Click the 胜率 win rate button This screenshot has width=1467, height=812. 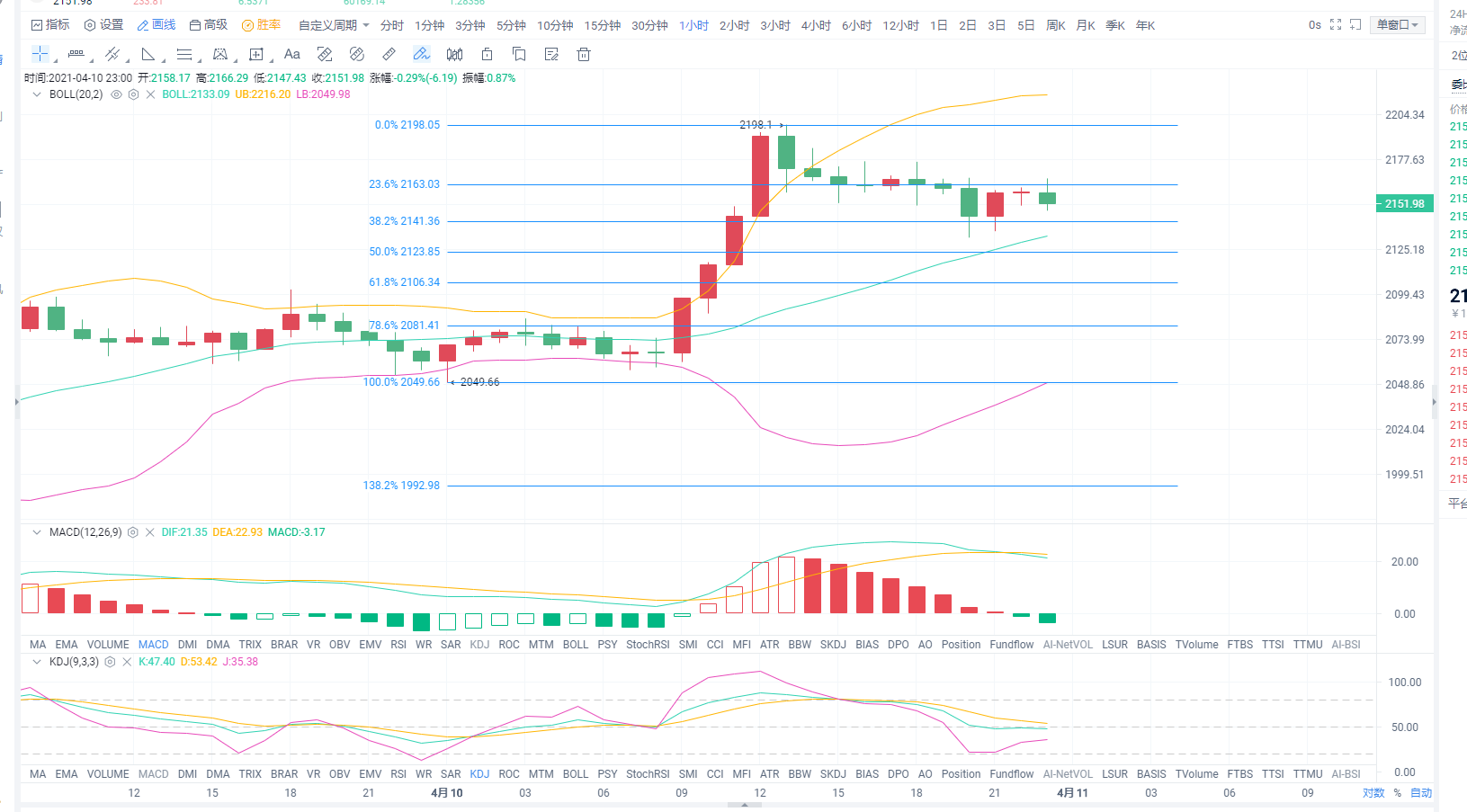(x=261, y=25)
